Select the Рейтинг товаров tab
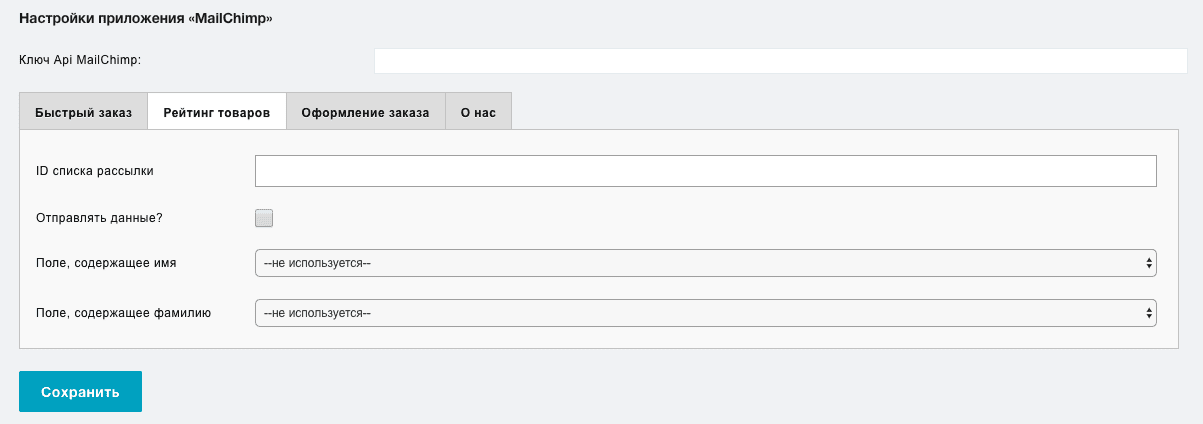The width and height of the screenshot is (1203, 424). [216, 112]
